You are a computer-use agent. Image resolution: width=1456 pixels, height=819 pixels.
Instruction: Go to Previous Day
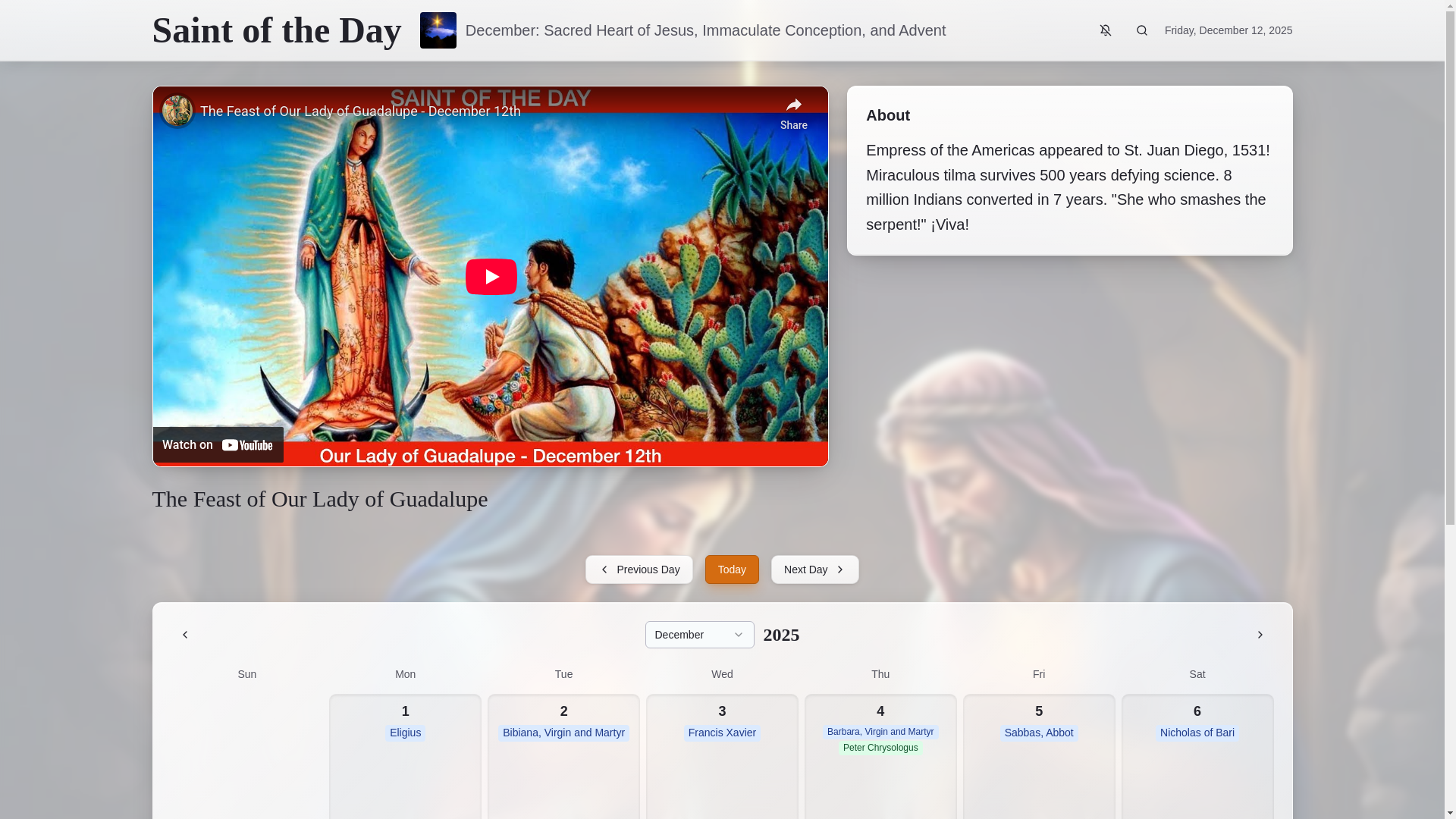639,570
